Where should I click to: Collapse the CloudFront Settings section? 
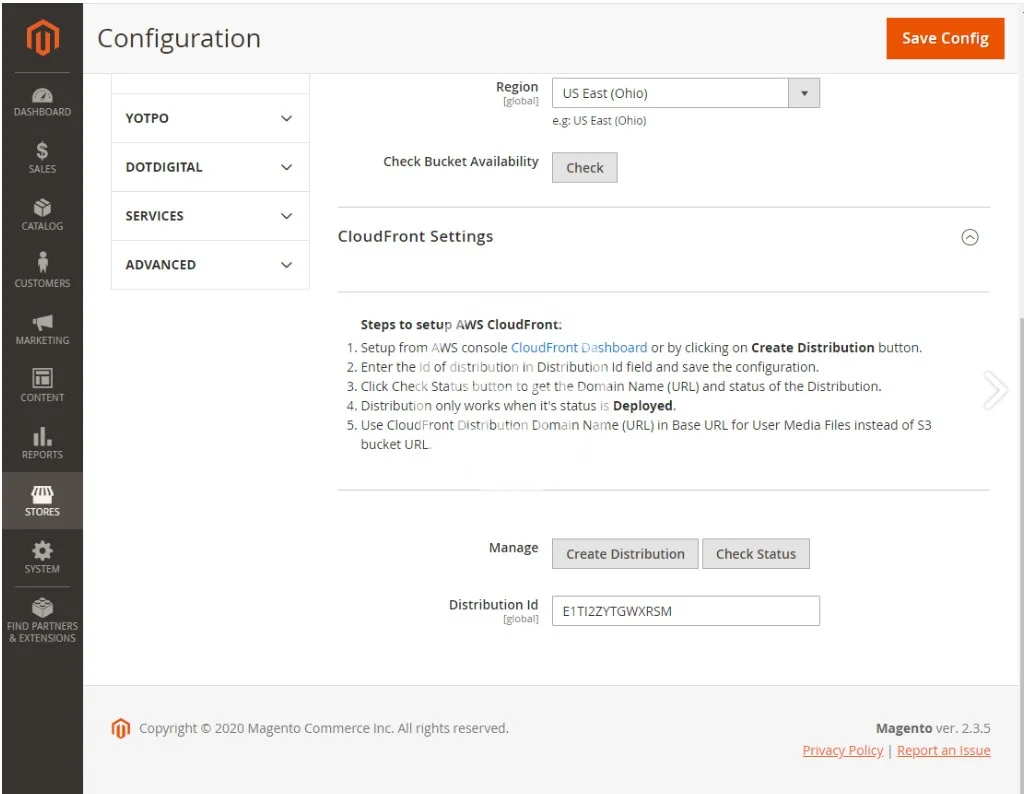[969, 237]
